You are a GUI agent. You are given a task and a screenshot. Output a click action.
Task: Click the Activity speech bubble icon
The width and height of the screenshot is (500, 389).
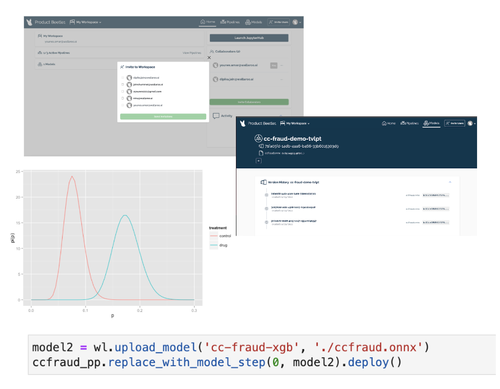(x=216, y=116)
